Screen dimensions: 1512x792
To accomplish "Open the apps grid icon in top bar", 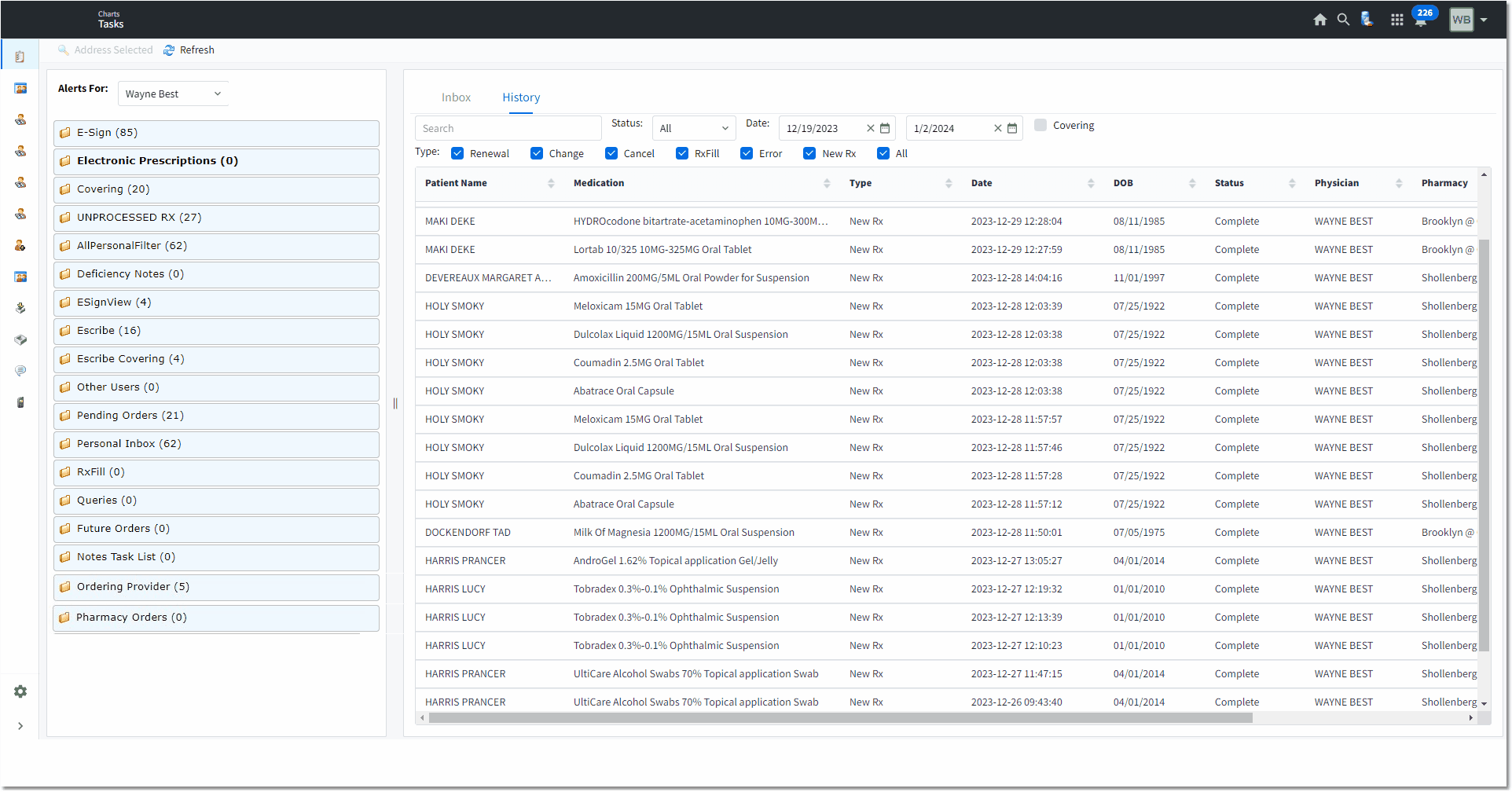I will coord(1396,20).
